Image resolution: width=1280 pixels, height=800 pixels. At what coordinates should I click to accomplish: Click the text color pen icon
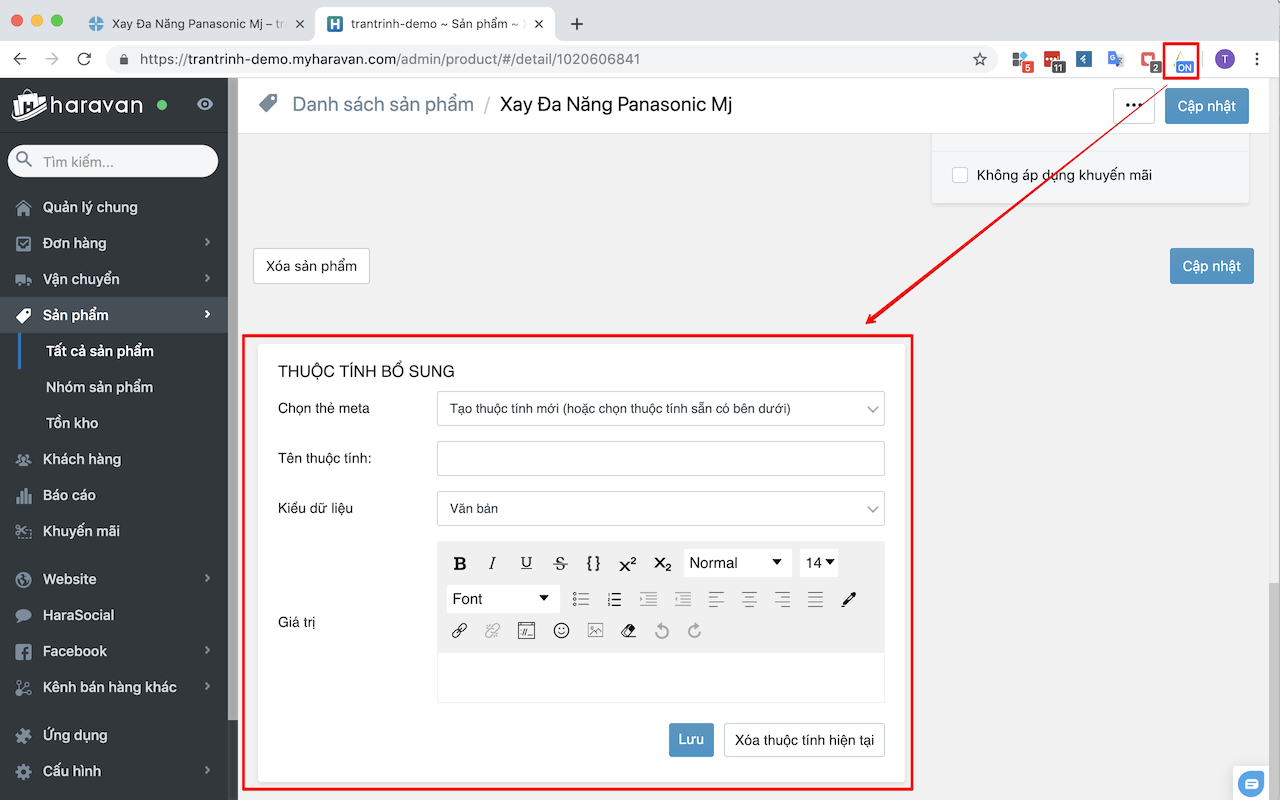point(849,598)
